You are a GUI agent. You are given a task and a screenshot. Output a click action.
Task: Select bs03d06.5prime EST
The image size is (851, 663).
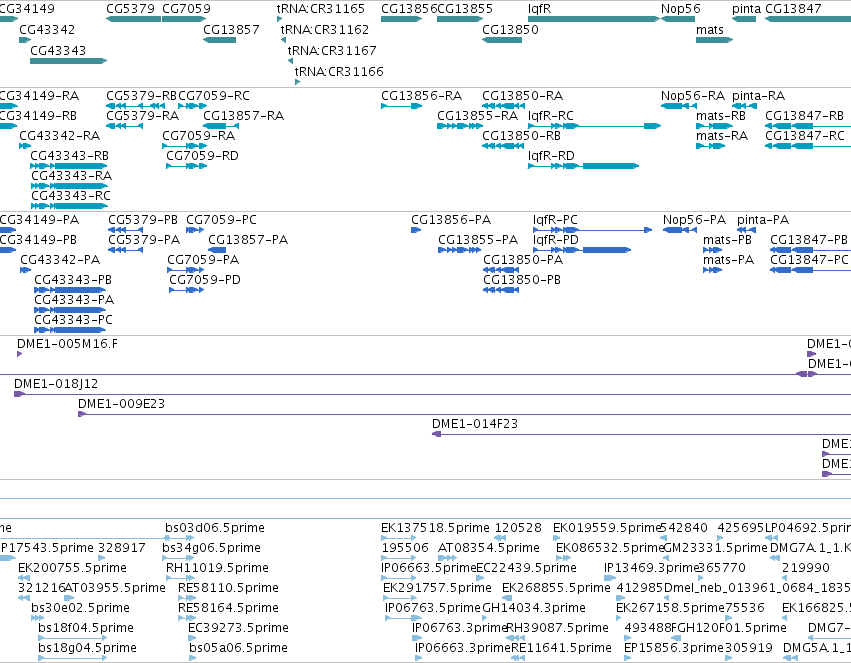click(179, 538)
